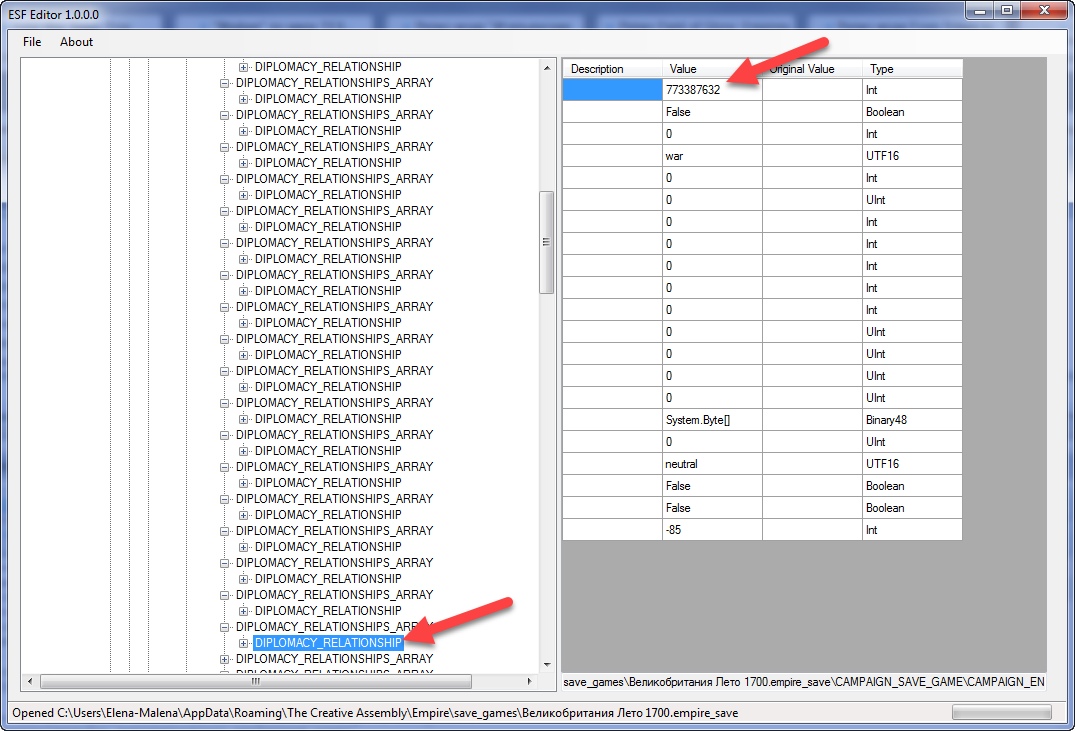Click the Original Value cell in the war row
Screen dimensions: 1075x731
[812, 156]
